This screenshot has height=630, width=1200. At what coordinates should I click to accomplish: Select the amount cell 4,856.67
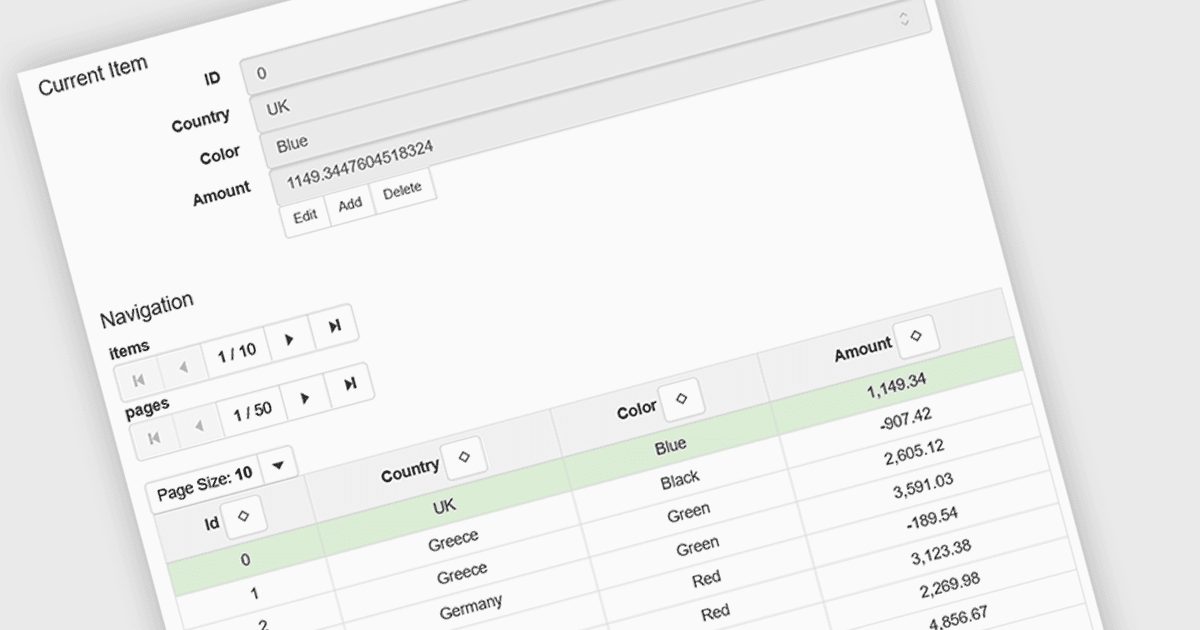pos(959,614)
